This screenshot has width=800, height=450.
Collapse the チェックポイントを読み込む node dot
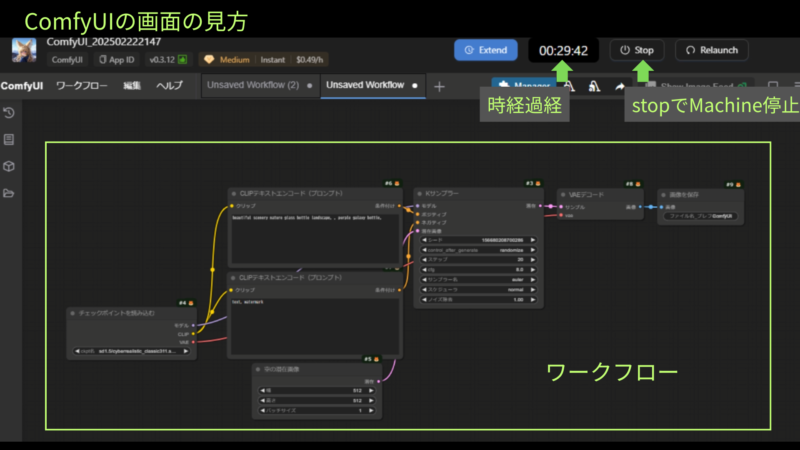click(72, 313)
